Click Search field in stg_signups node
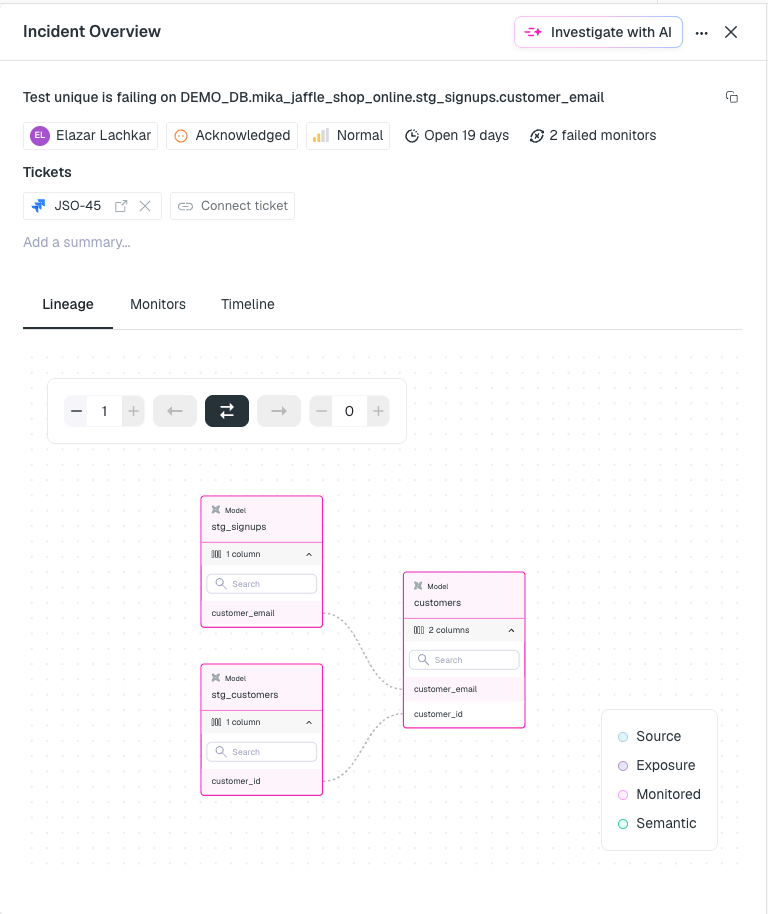768x914 pixels. point(262,583)
